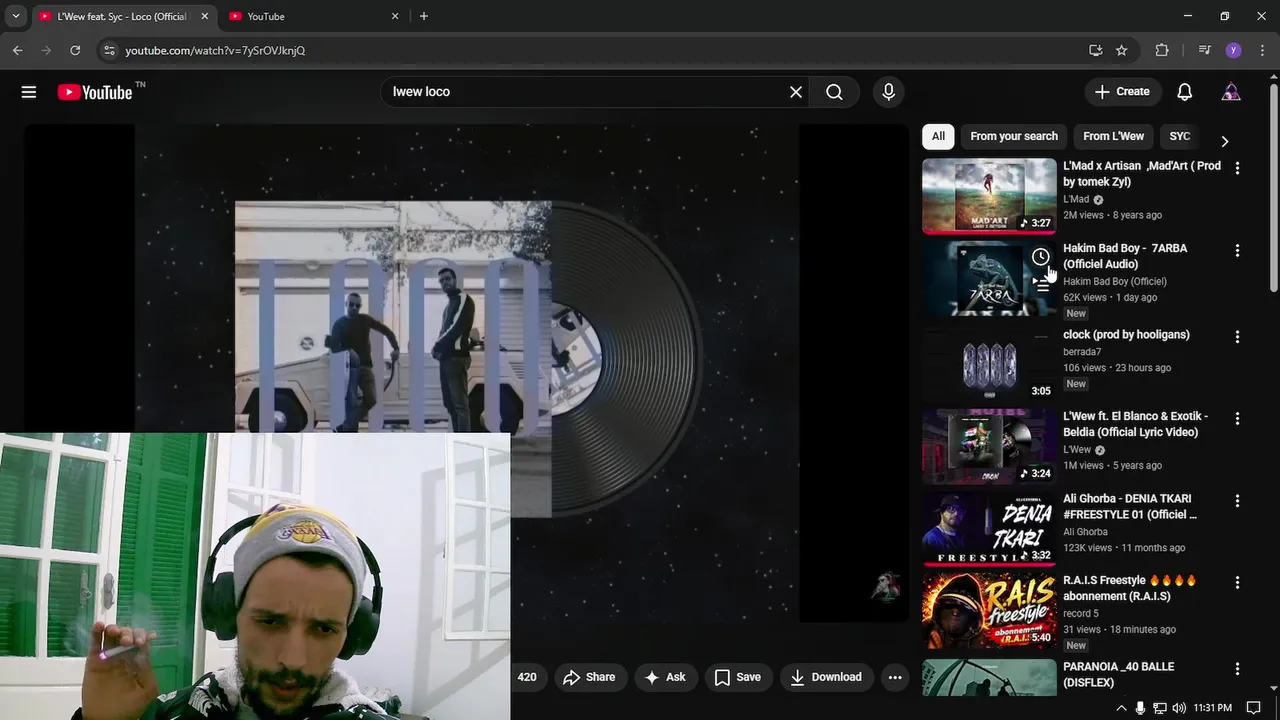Open the YouTube account avatar menu
Viewport: 1280px width, 720px height.
(x=1231, y=92)
